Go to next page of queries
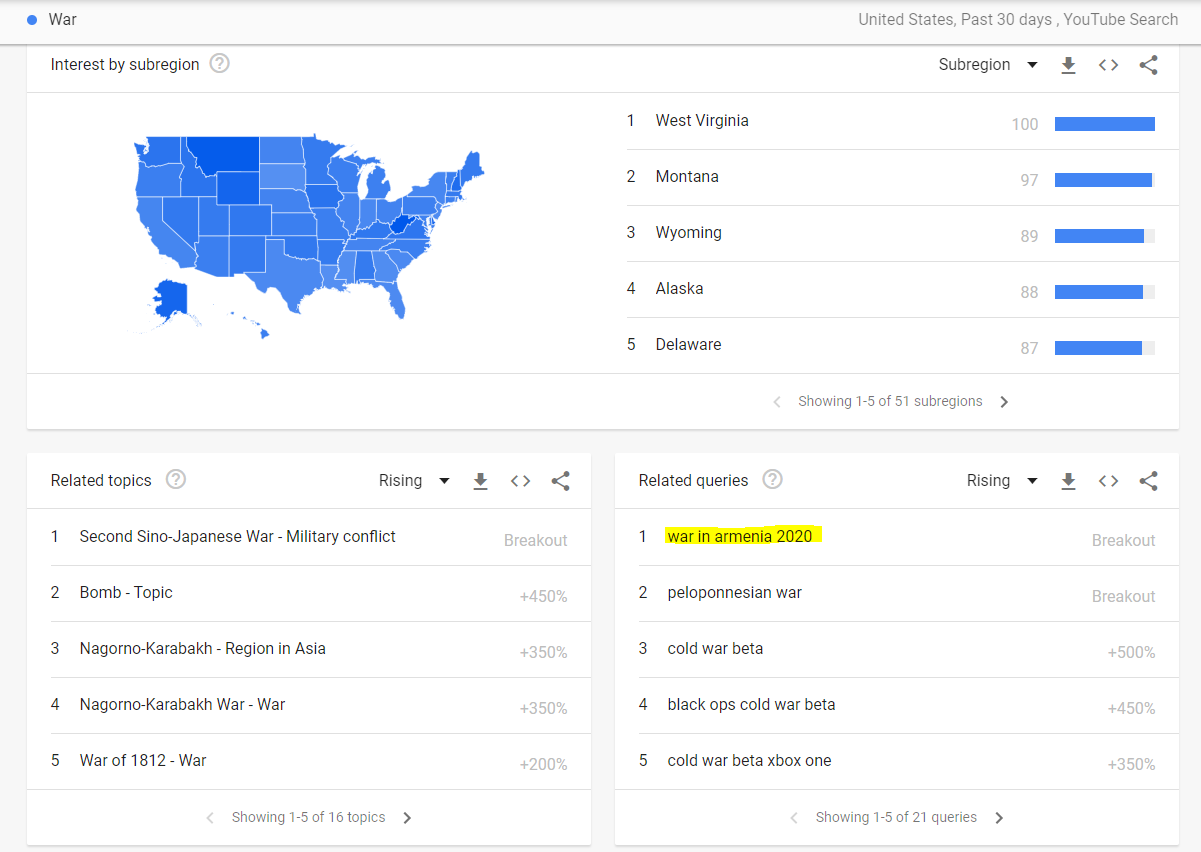This screenshot has height=852, width=1201. click(x=999, y=818)
